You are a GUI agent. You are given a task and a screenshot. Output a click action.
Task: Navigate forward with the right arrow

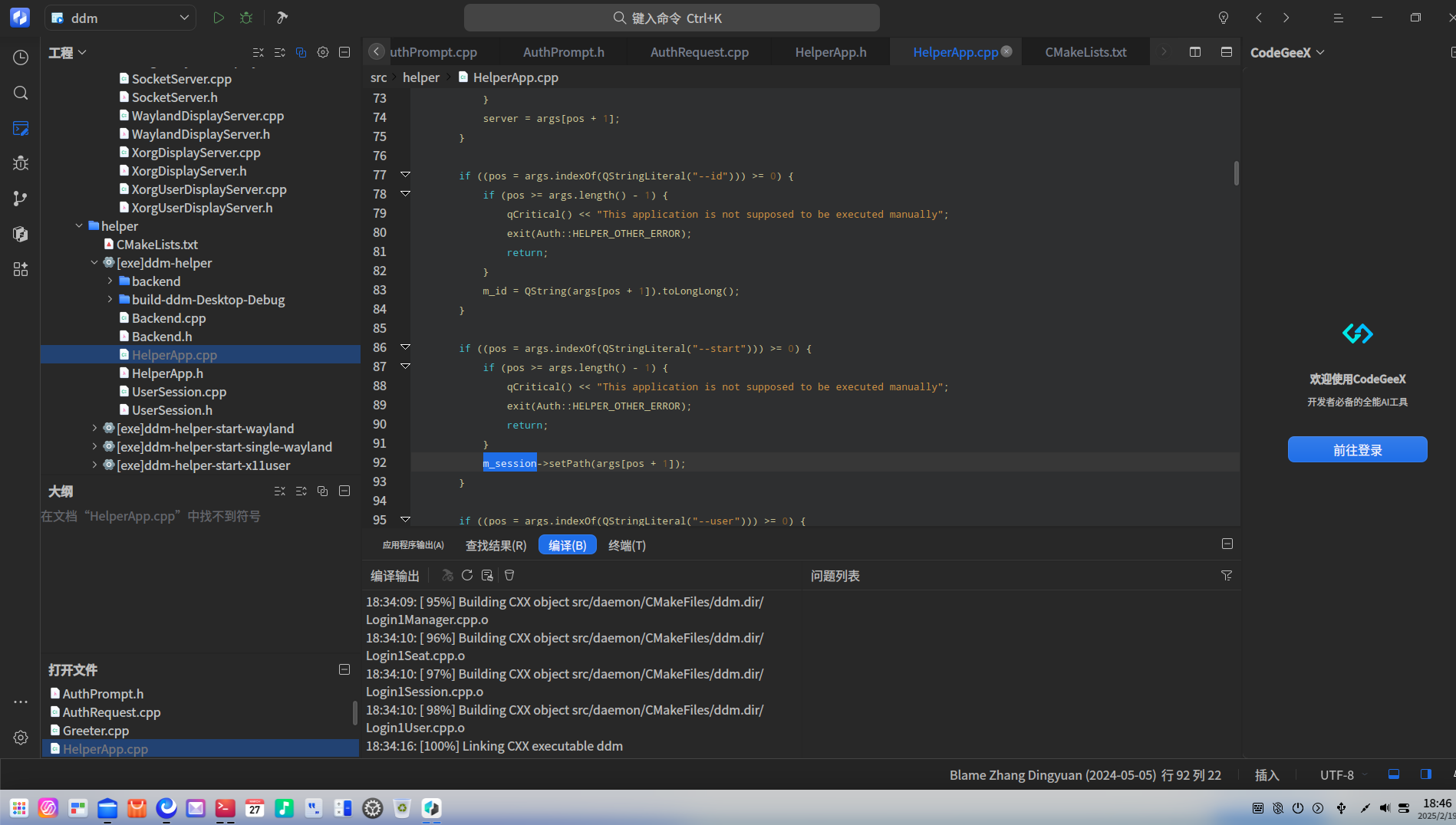(1286, 18)
